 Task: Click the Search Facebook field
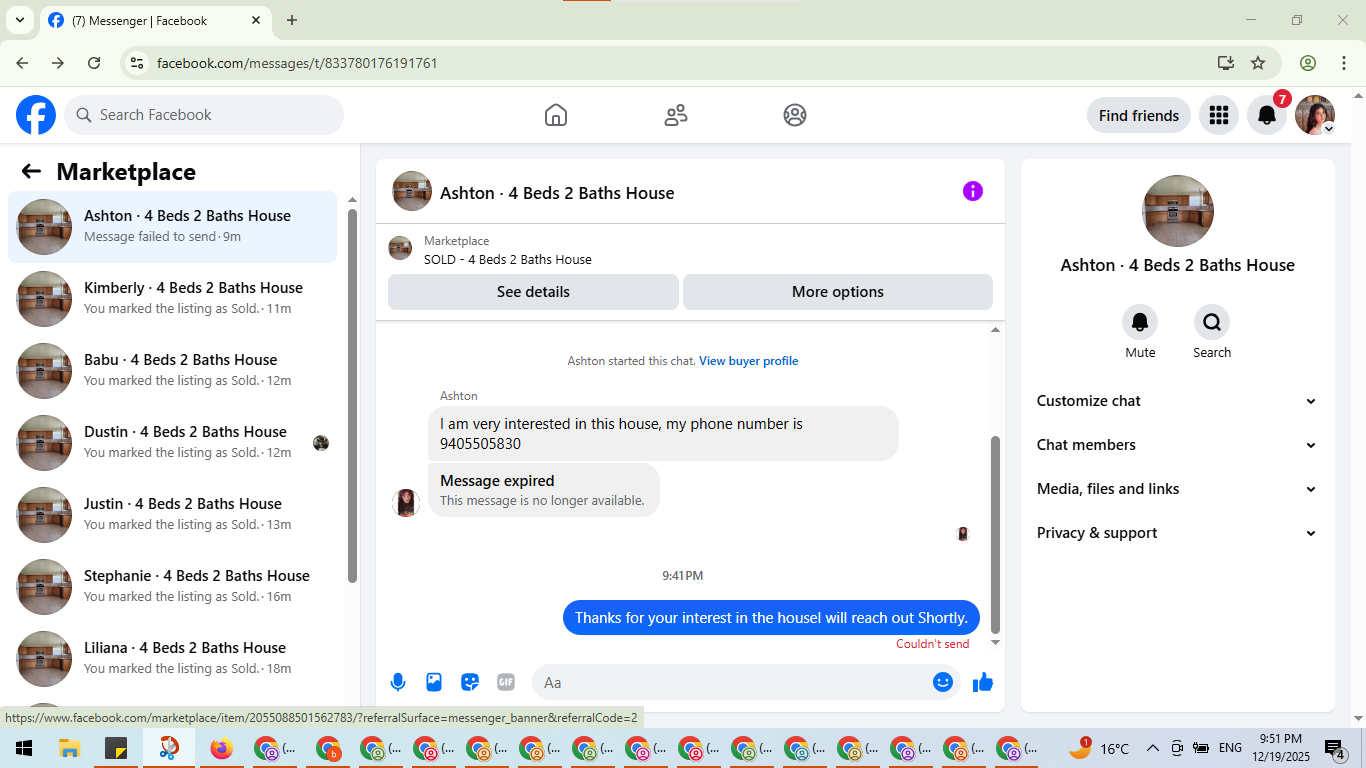pos(204,115)
